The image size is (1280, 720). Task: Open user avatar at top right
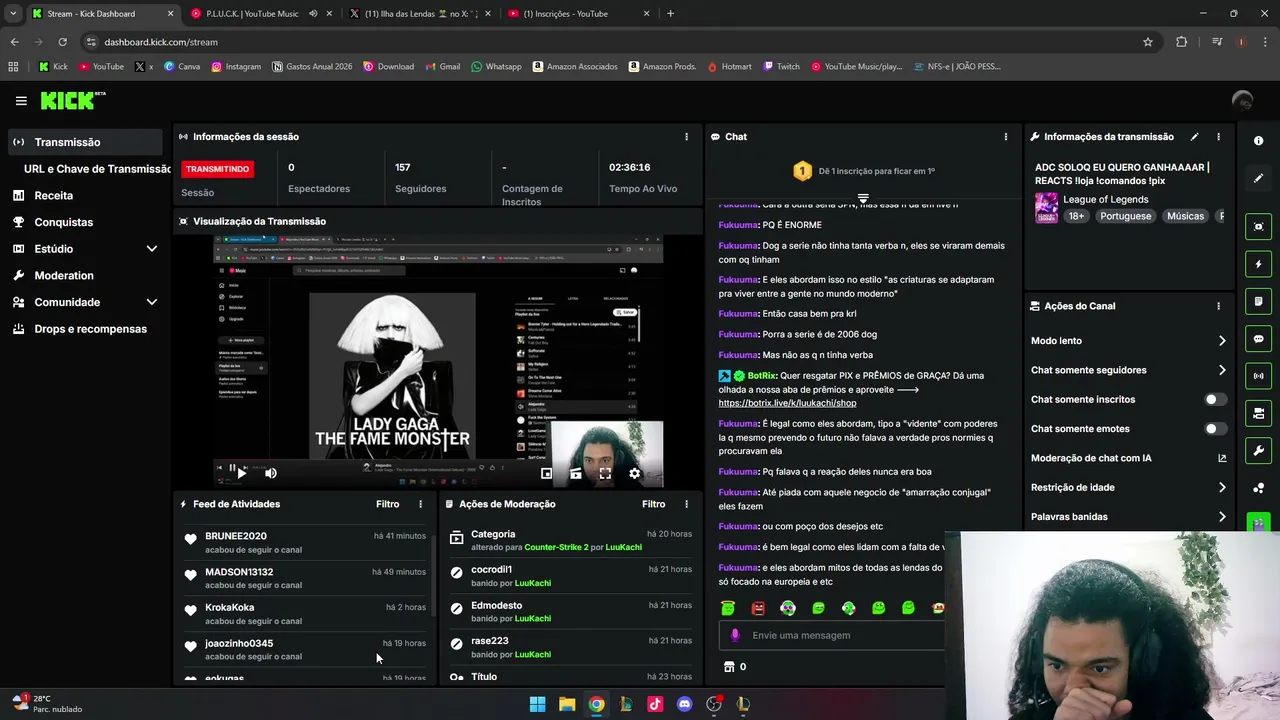click(x=1243, y=101)
